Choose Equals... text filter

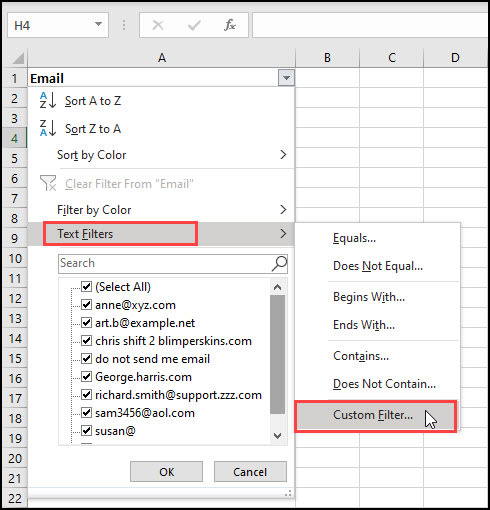click(377, 238)
